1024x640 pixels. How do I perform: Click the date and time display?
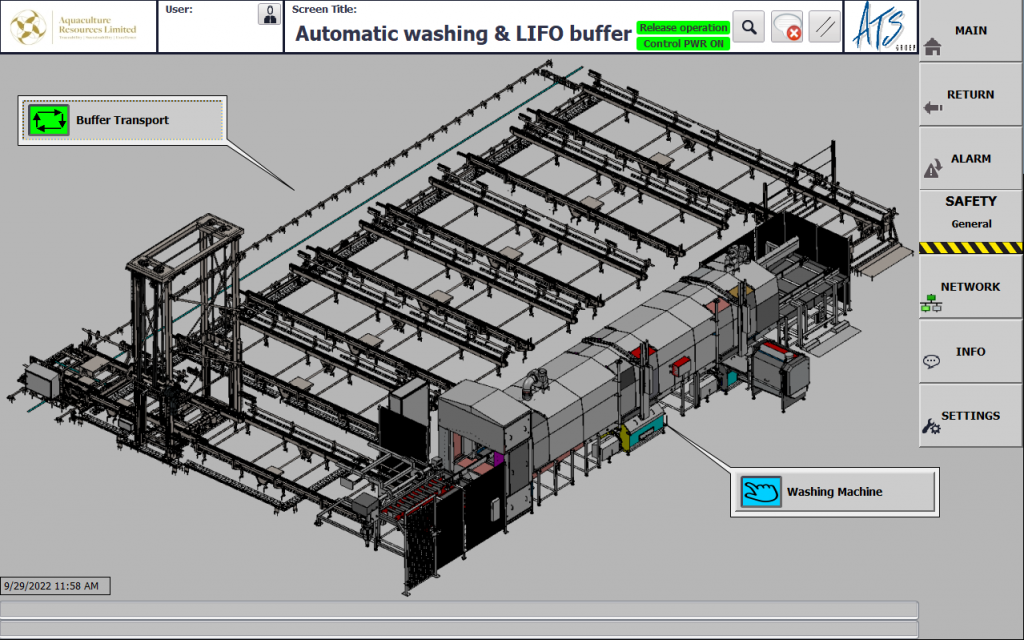(x=55, y=586)
